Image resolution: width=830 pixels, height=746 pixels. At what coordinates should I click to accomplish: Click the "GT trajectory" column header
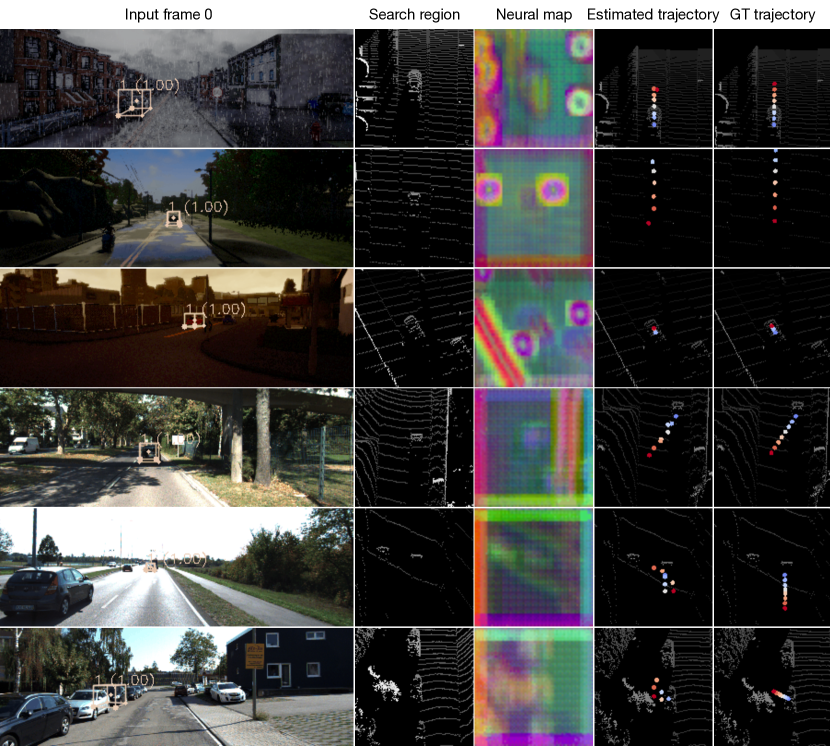coord(772,14)
